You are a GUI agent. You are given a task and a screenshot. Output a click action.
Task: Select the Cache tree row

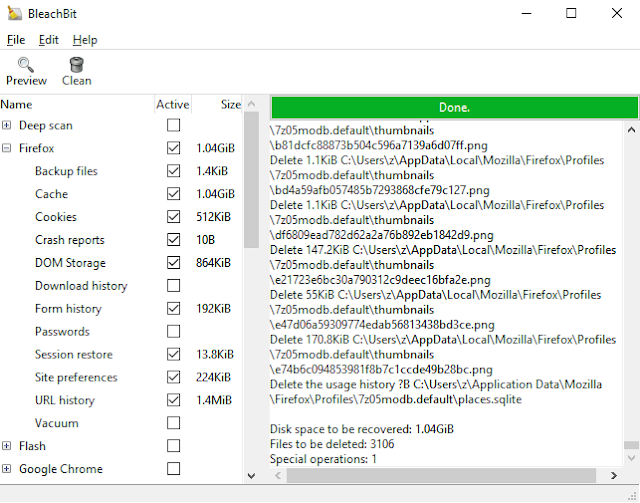click(121, 194)
